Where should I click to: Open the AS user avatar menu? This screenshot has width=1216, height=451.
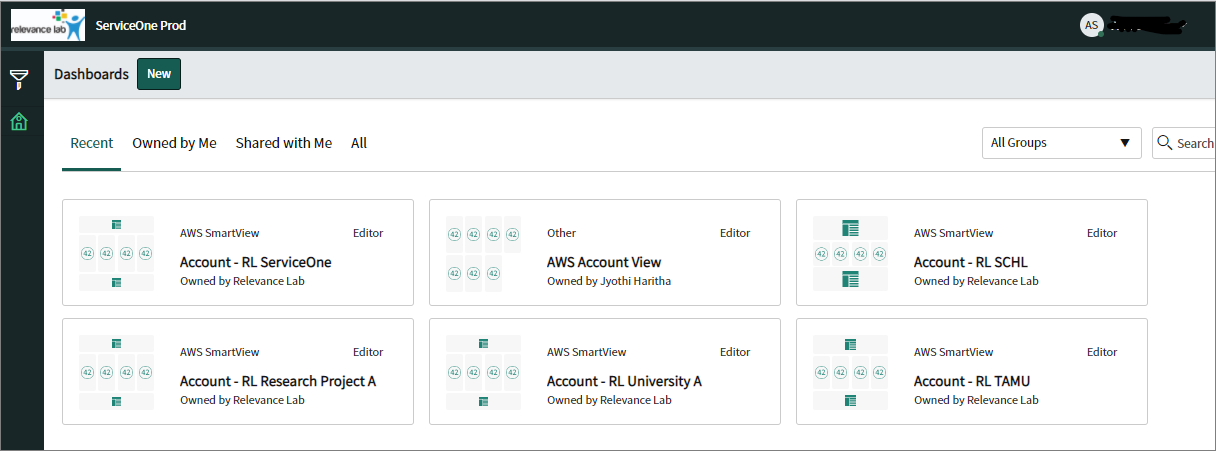1091,25
